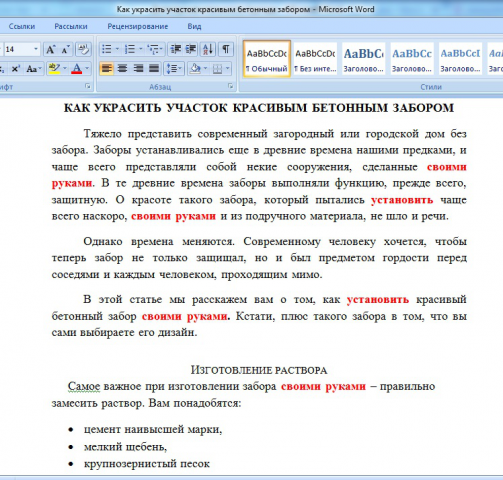Expand font color dropdown arrow
Image resolution: width=503 pixels, height=480 pixels.
(87, 69)
